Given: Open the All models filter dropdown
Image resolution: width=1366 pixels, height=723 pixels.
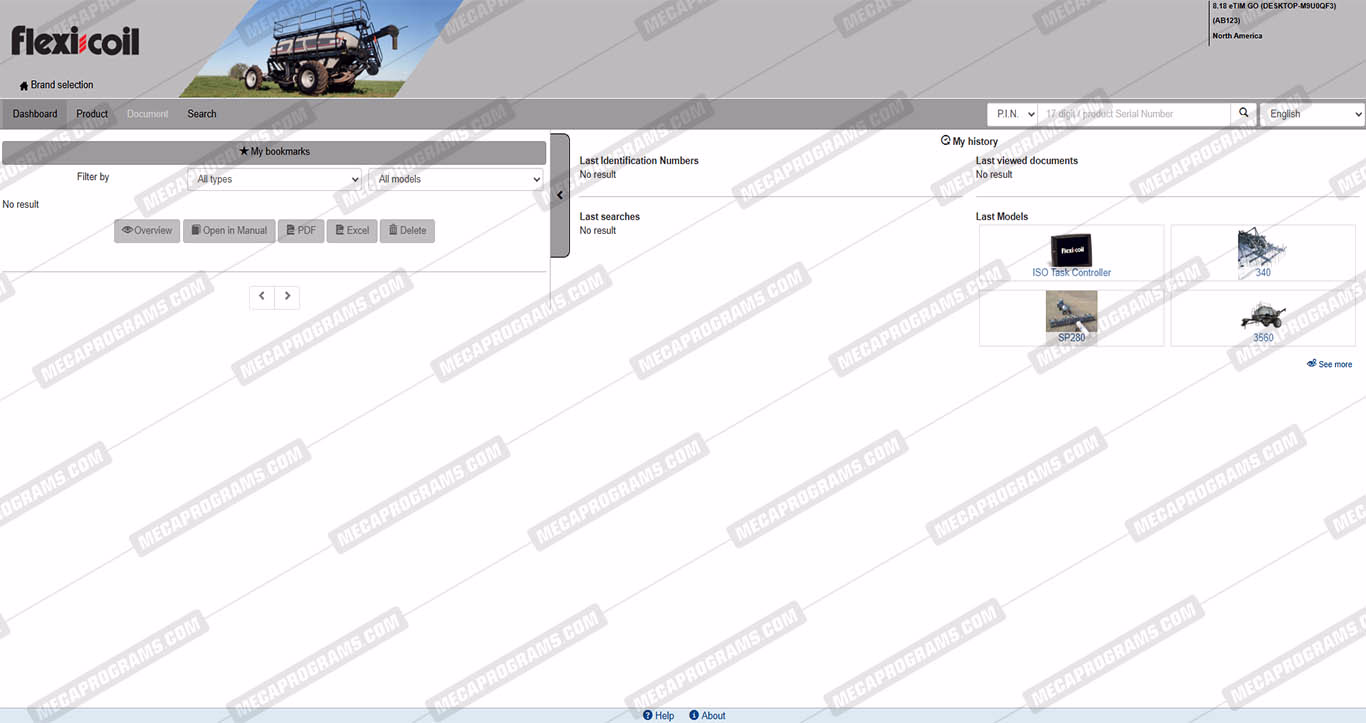Looking at the screenshot, I should (x=455, y=179).
